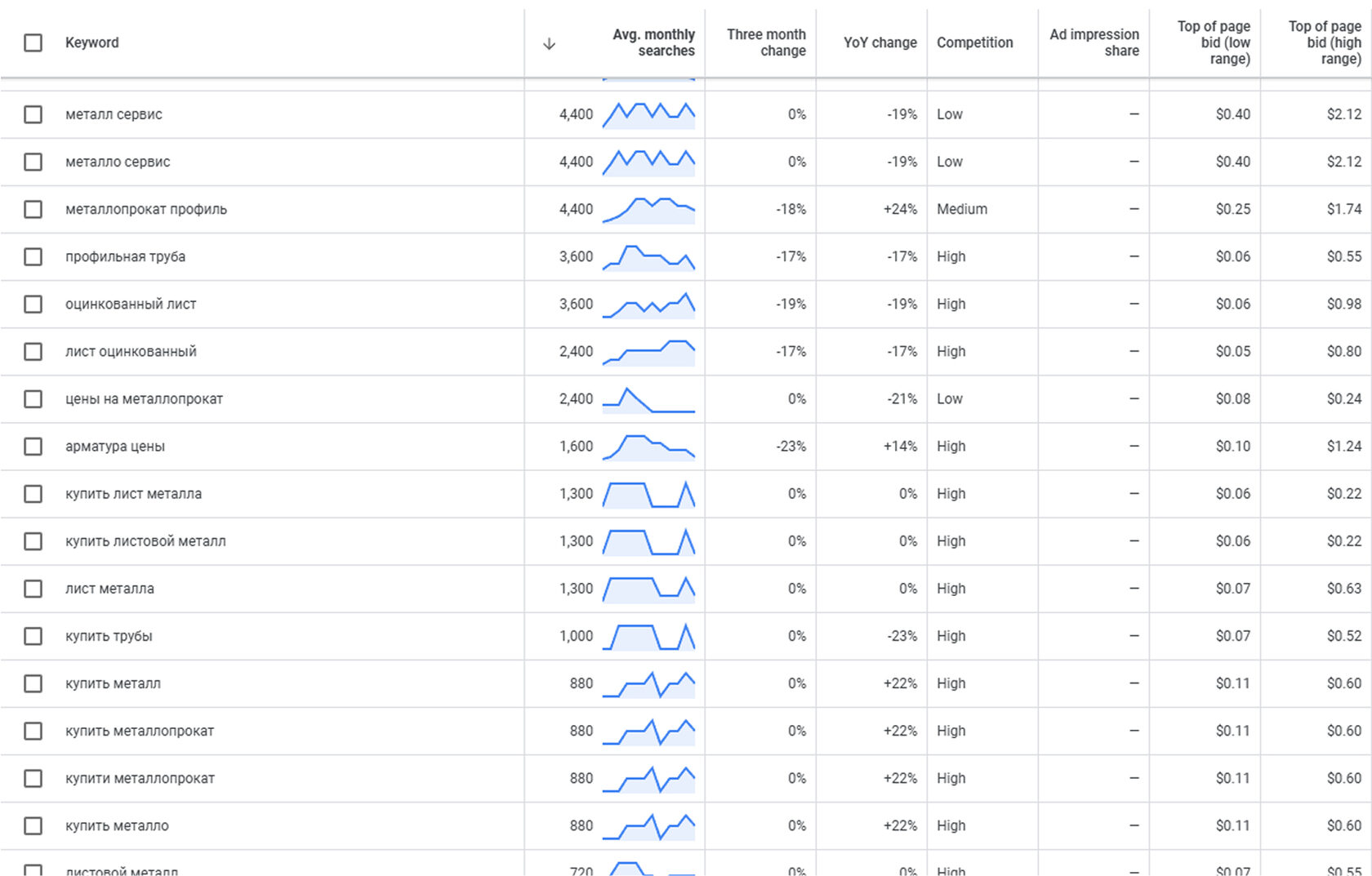Click the Keyword column header
This screenshot has width=1372, height=876.
pyautogui.click(x=91, y=42)
